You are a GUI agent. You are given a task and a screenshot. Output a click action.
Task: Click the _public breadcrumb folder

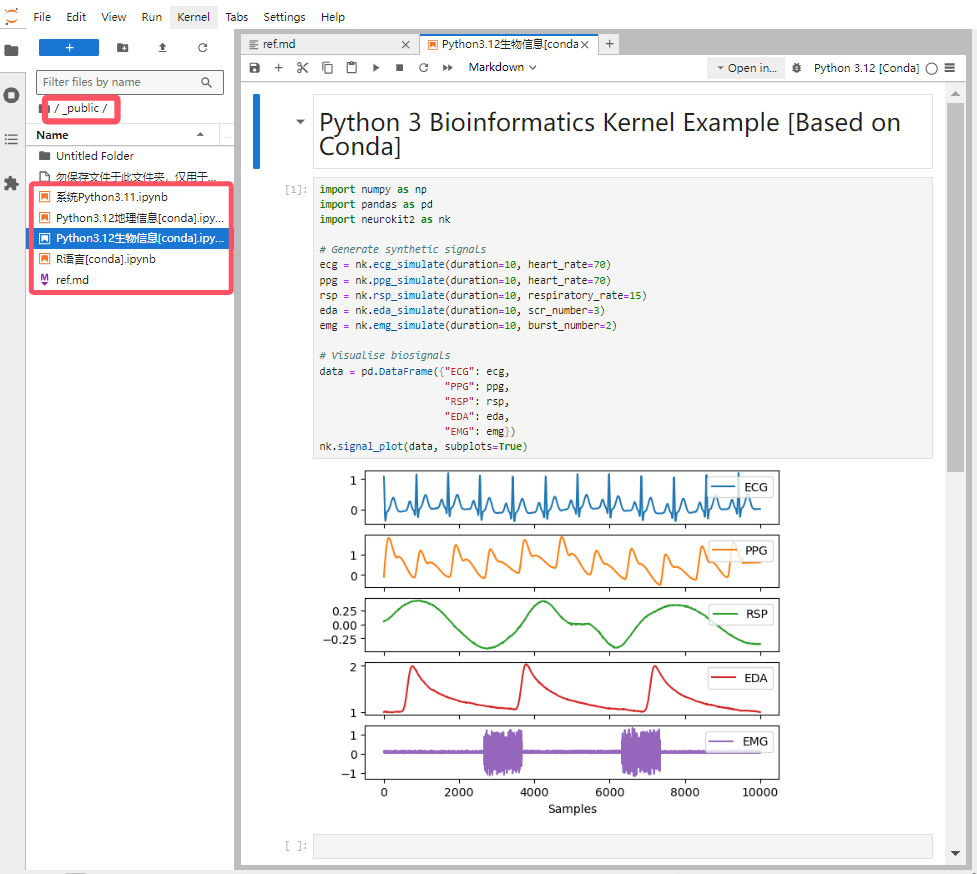click(82, 108)
